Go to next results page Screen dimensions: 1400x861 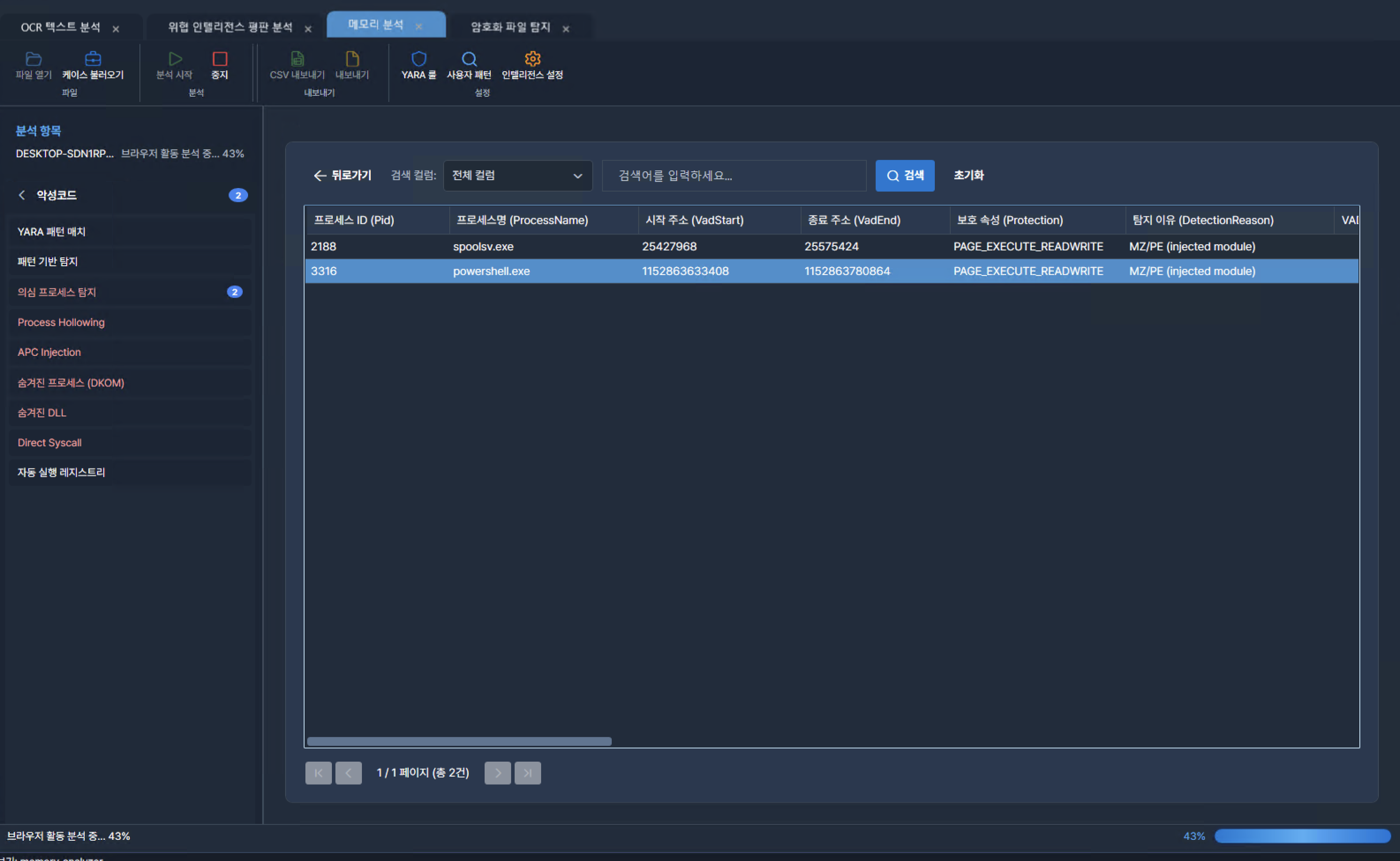pos(497,773)
